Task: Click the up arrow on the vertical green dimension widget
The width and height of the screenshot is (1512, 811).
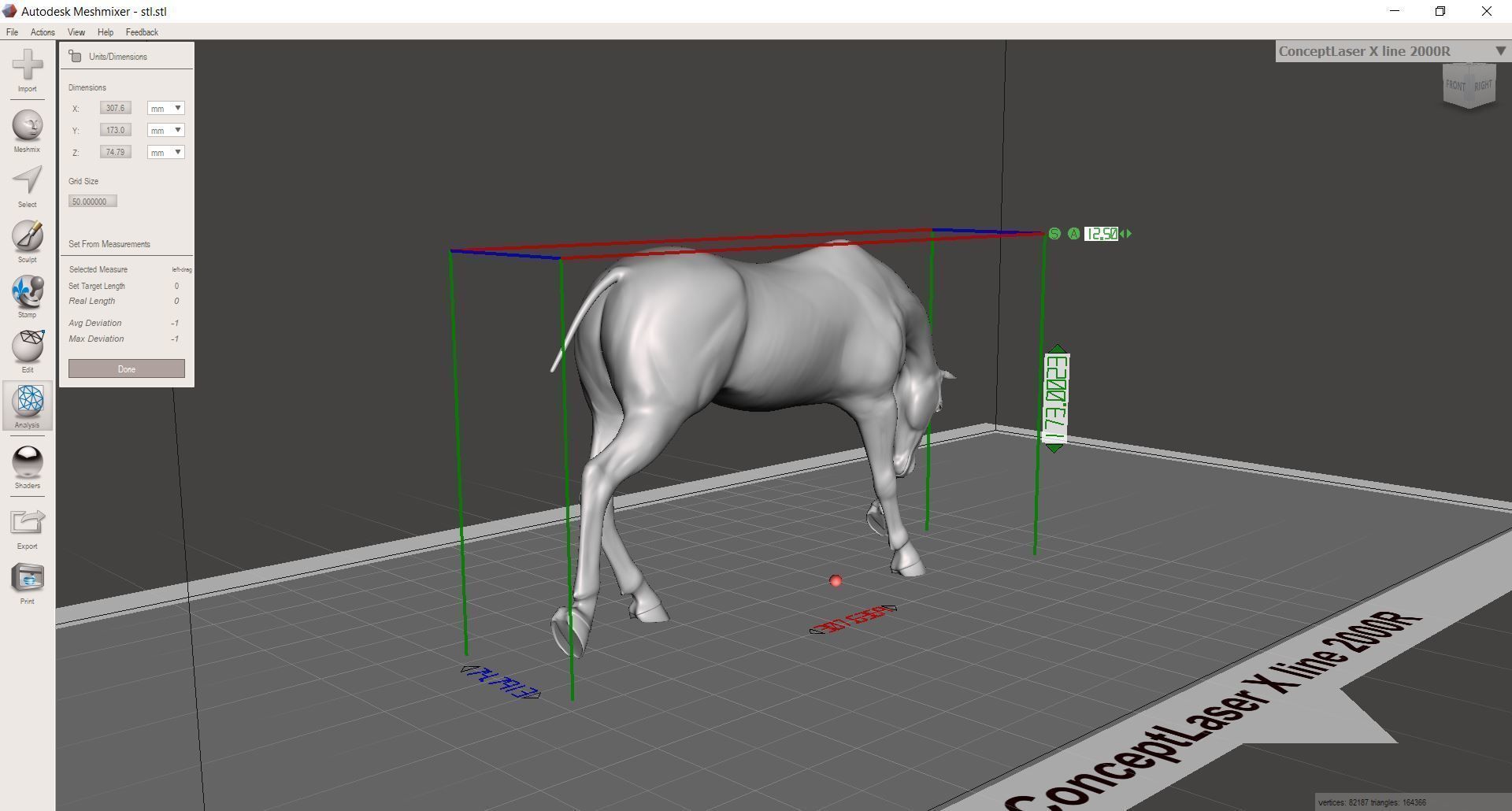Action: coord(1057,349)
